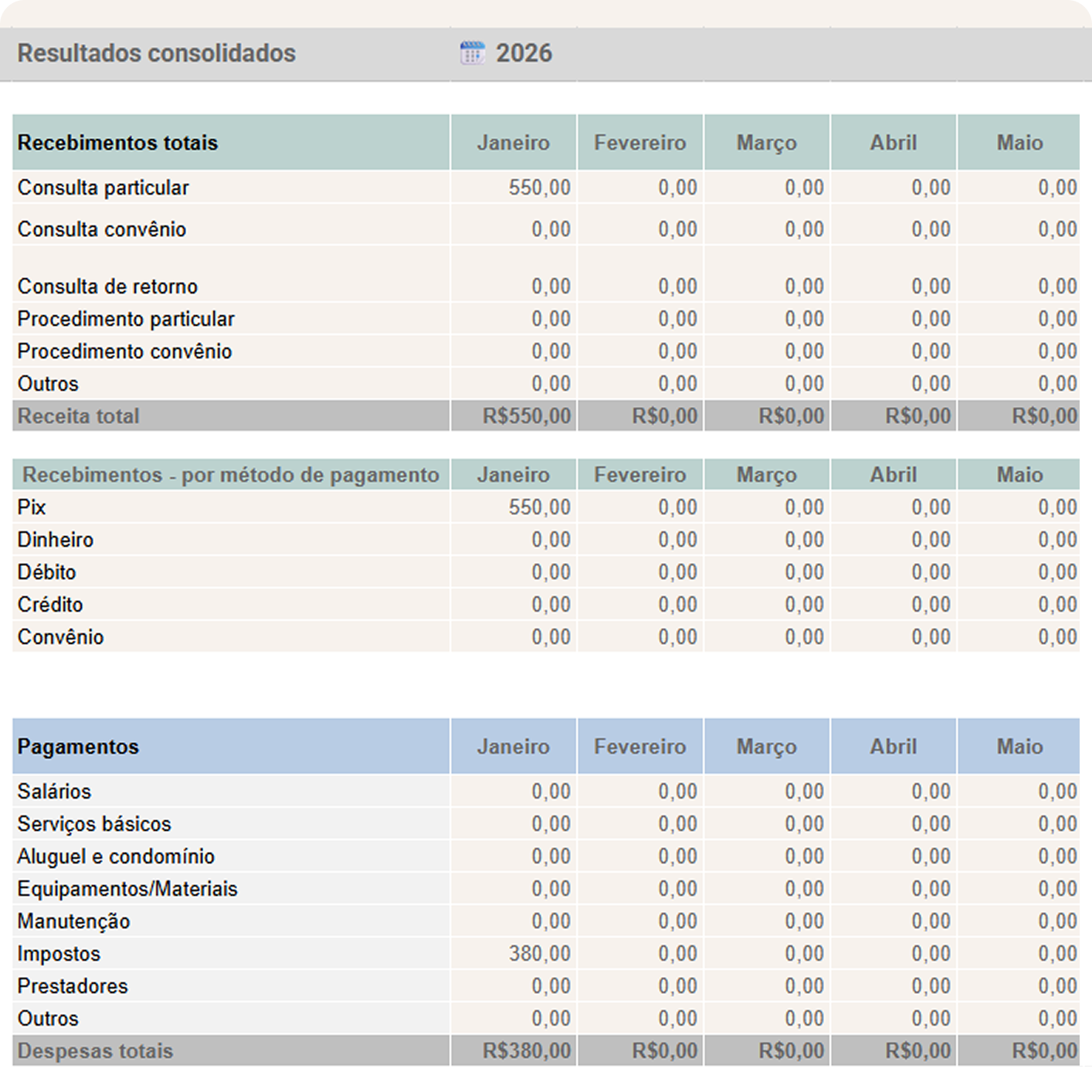The width and height of the screenshot is (1092, 1092).
Task: Click the 'Recebimentos - por método de pagamento' header
Action: tap(230, 475)
